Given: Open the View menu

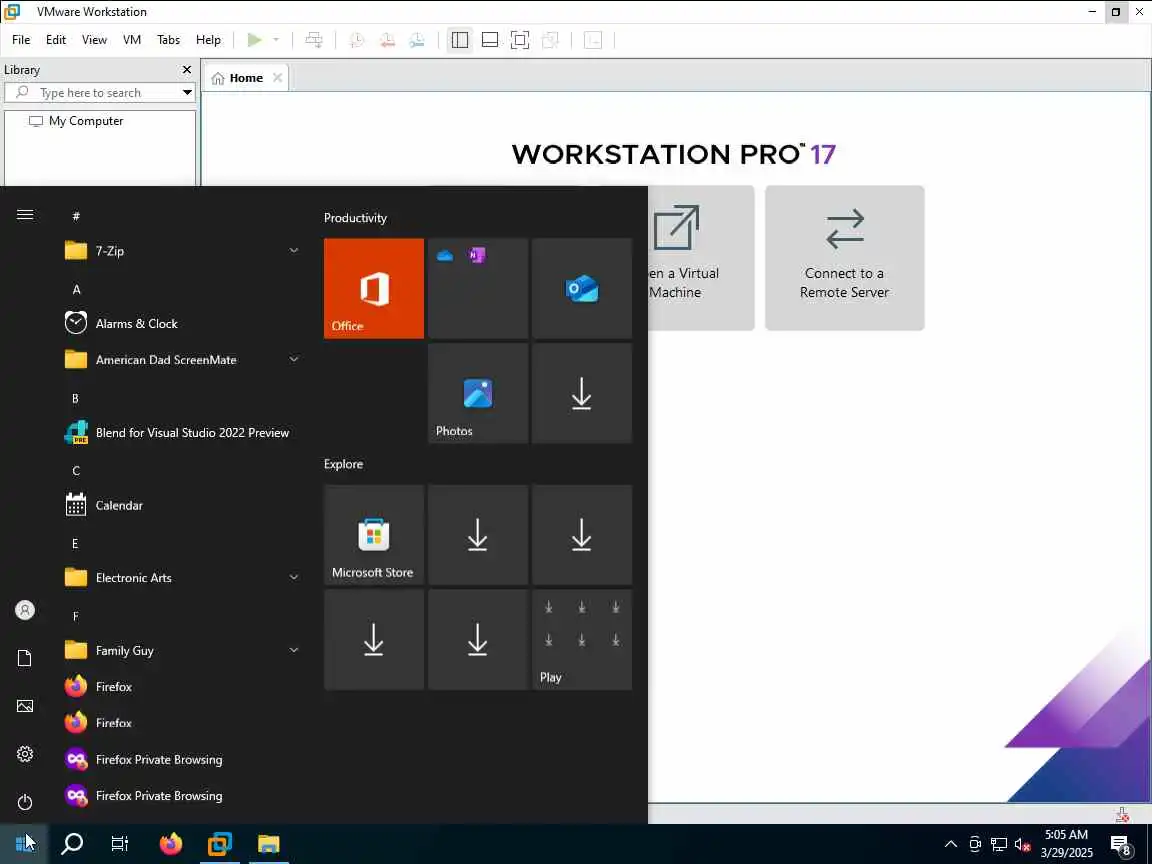Looking at the screenshot, I should tap(94, 40).
